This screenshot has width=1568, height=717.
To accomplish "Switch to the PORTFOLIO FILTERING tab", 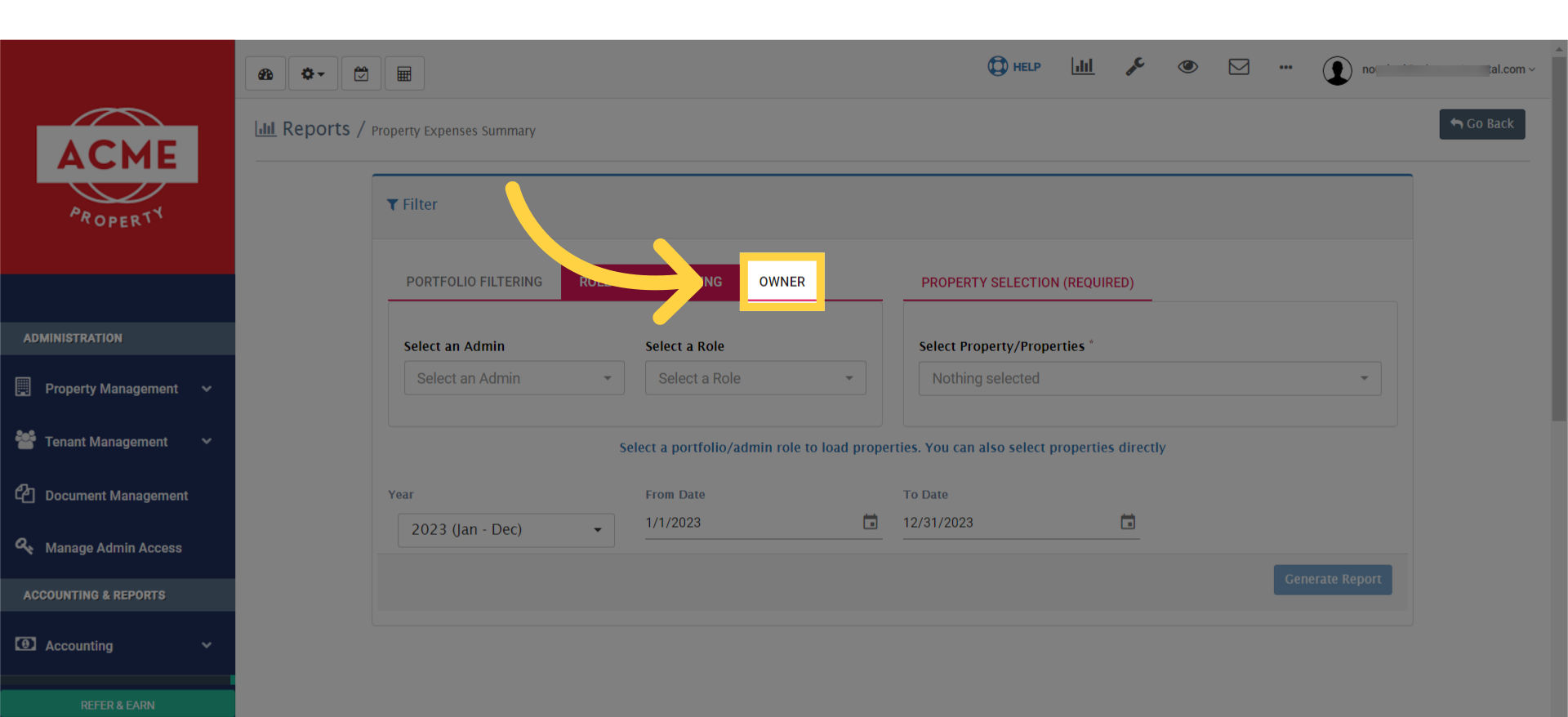I will point(474,282).
